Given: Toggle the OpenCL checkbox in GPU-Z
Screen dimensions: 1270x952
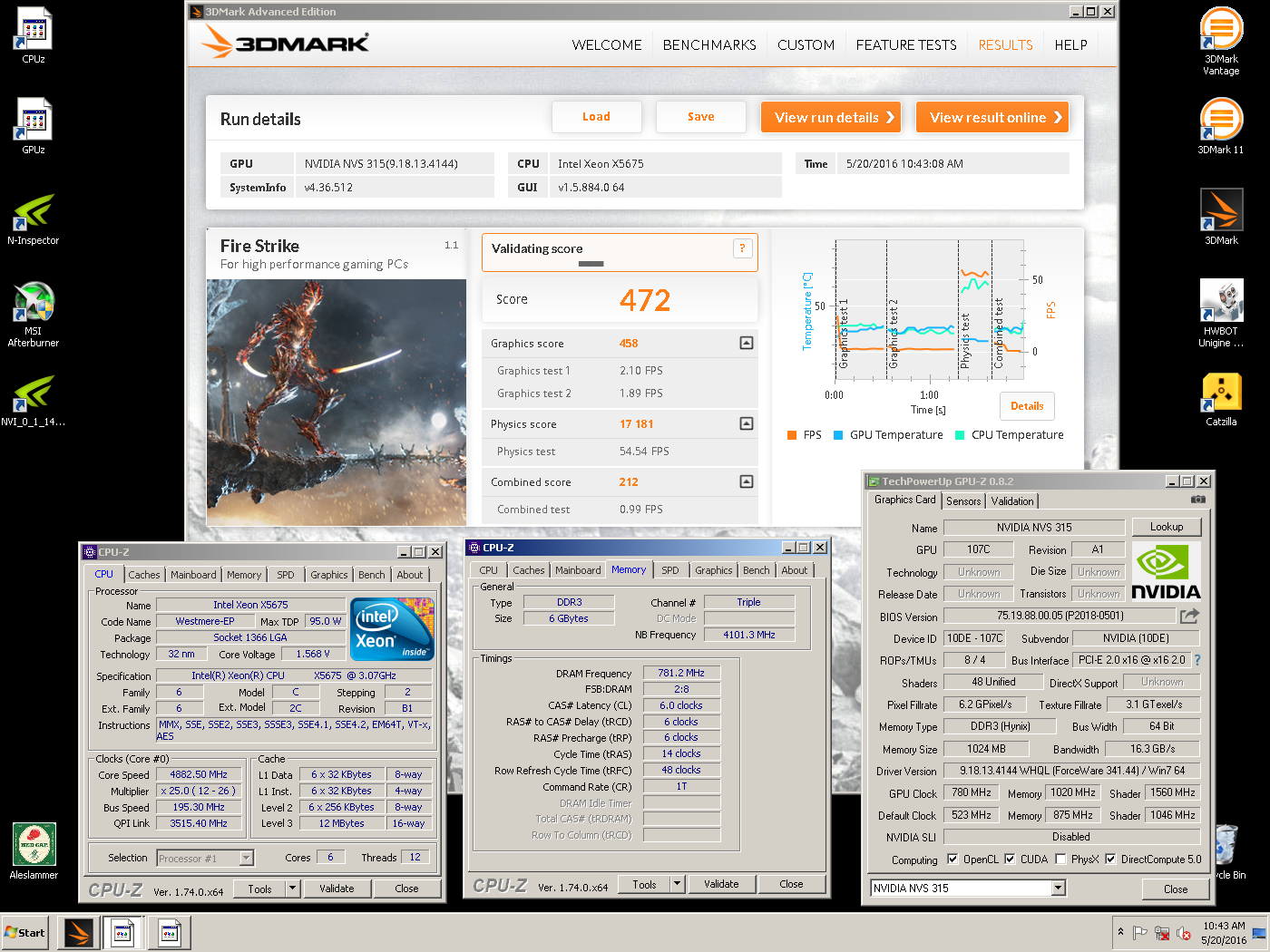Looking at the screenshot, I should pyautogui.click(x=952, y=860).
